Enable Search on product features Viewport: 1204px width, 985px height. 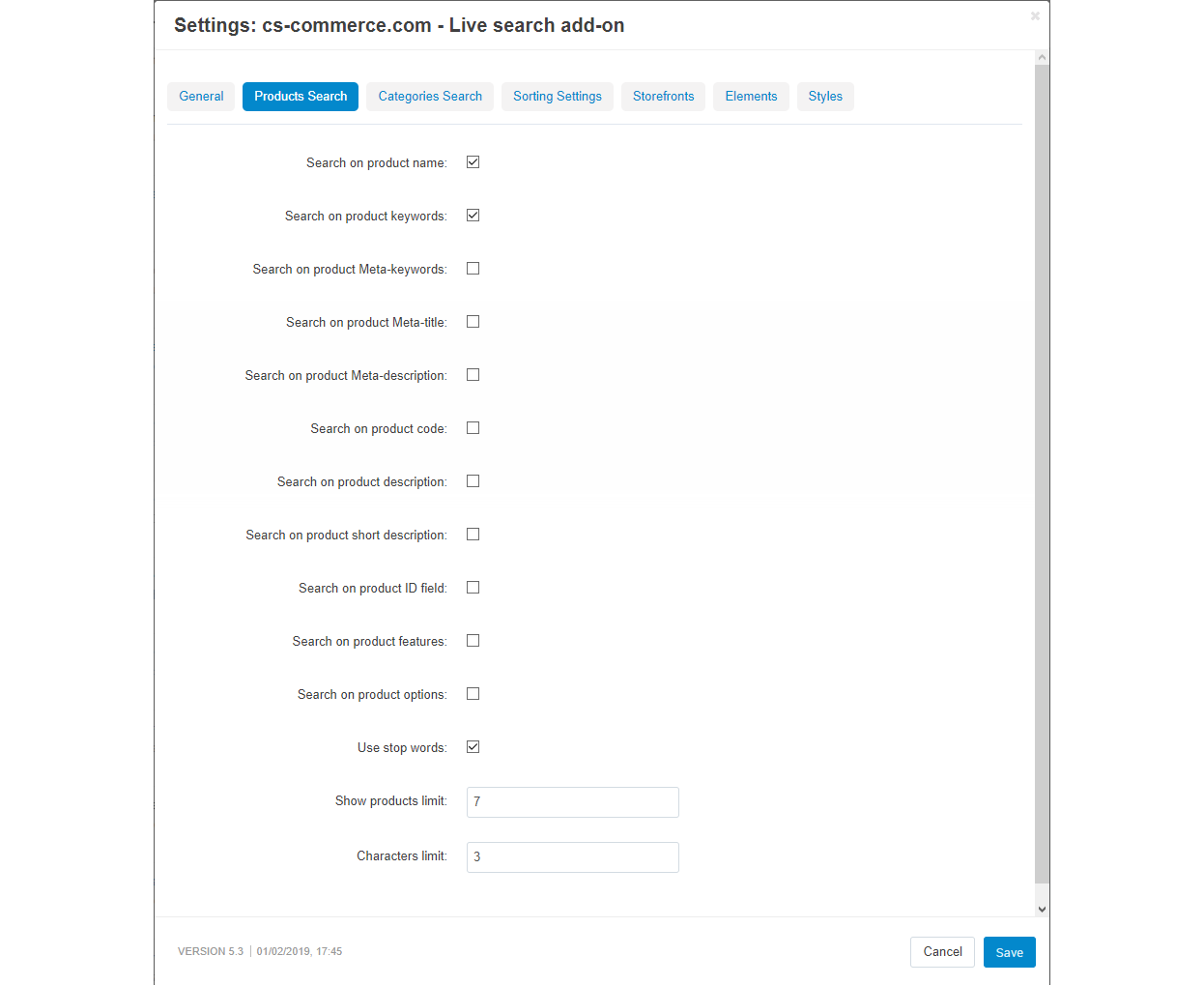[473, 641]
